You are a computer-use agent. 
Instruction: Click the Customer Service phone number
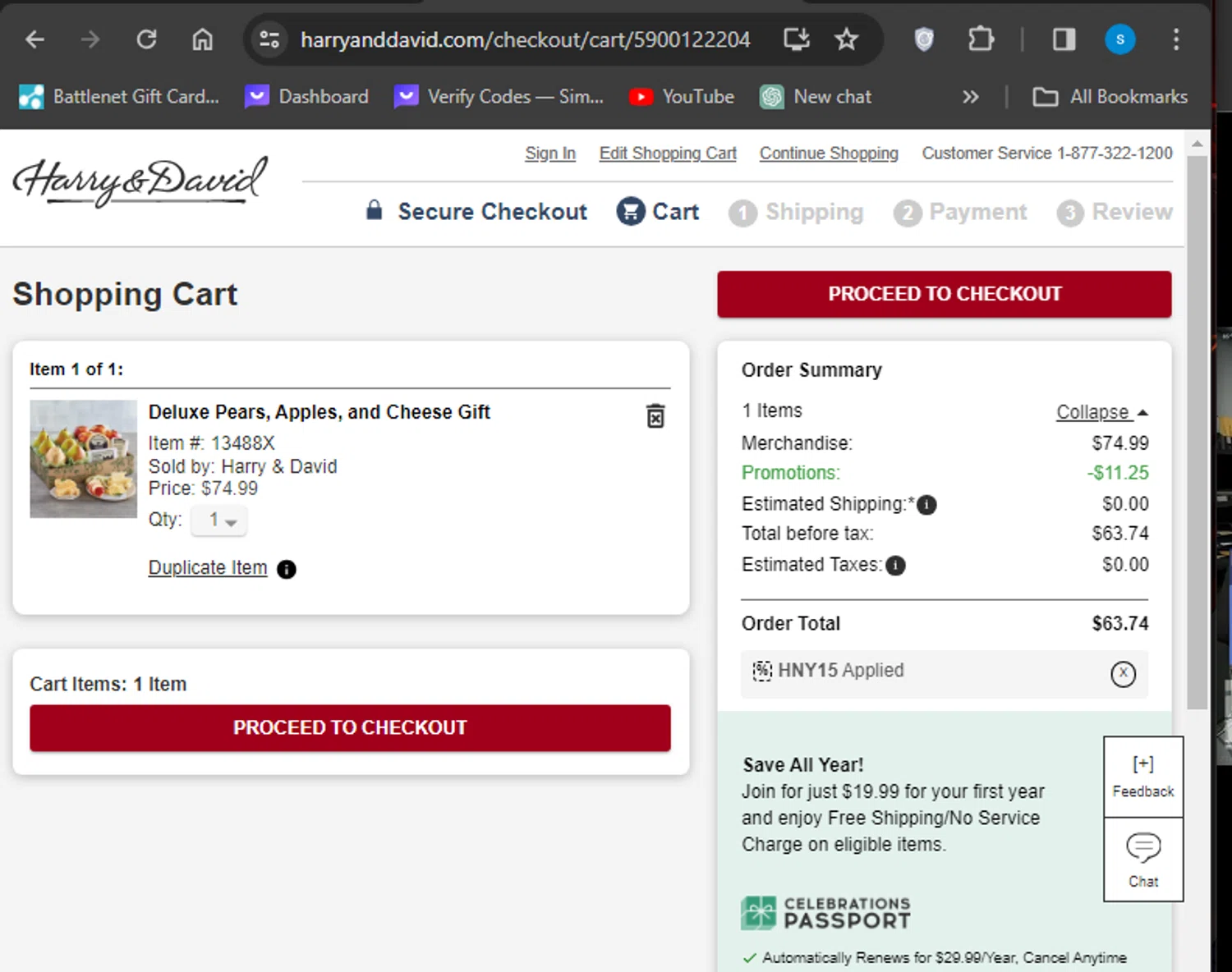tap(1115, 154)
